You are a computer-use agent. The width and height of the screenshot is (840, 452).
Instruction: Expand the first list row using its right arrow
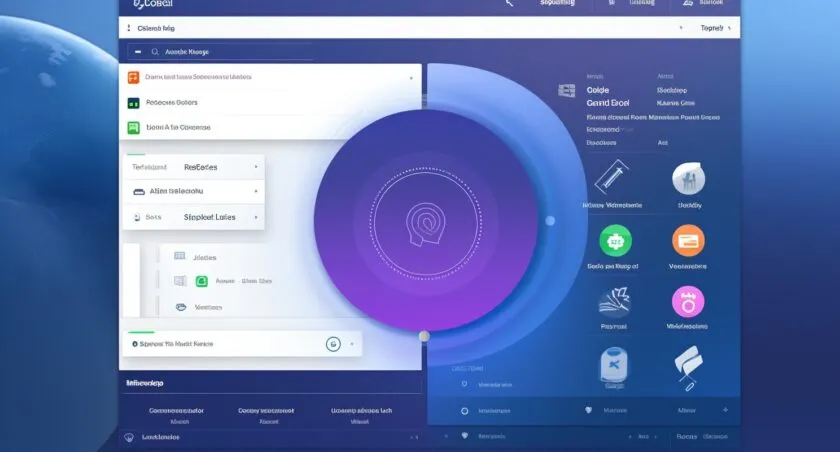click(411, 78)
